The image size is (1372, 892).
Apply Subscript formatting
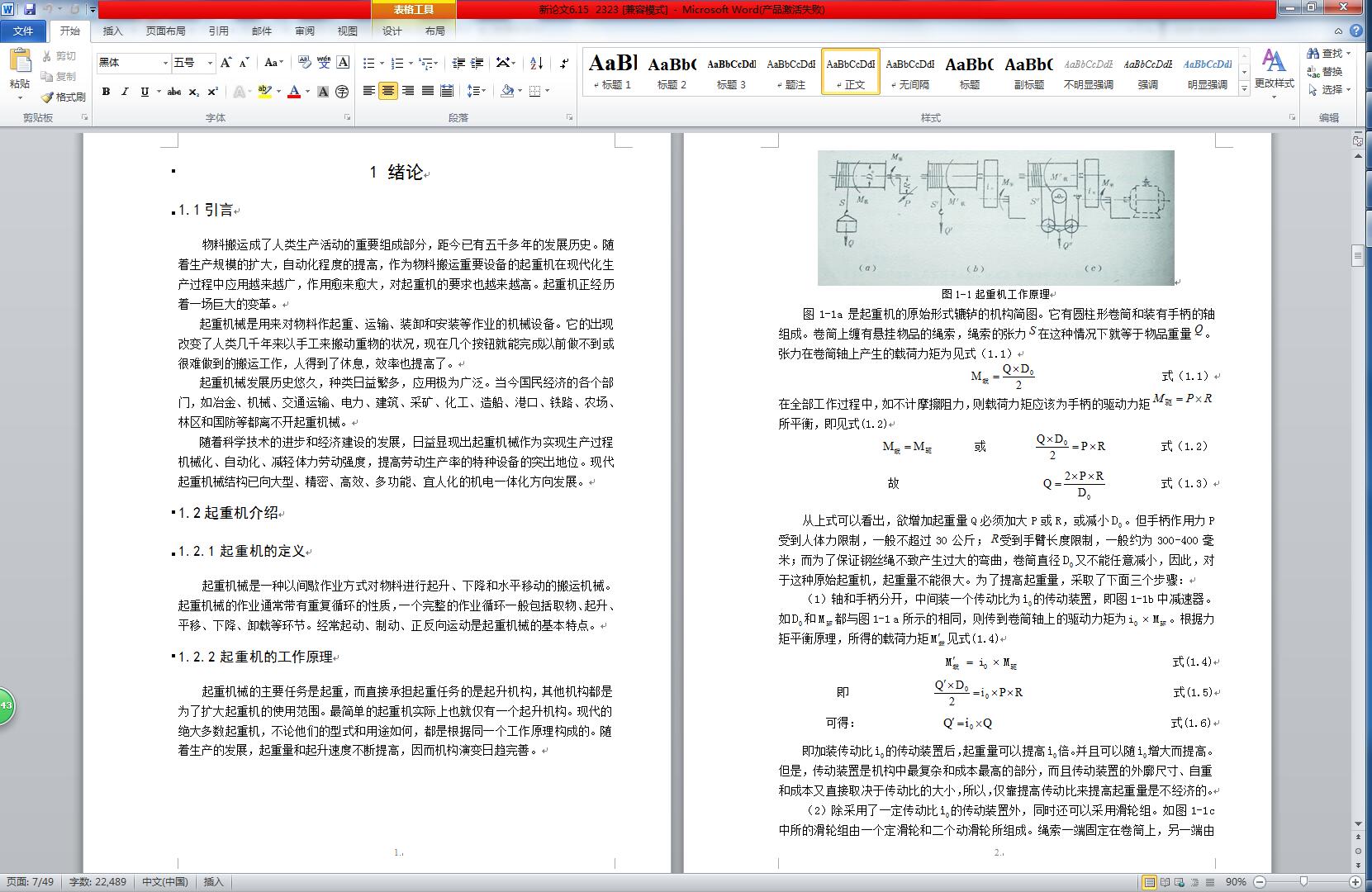tap(193, 92)
